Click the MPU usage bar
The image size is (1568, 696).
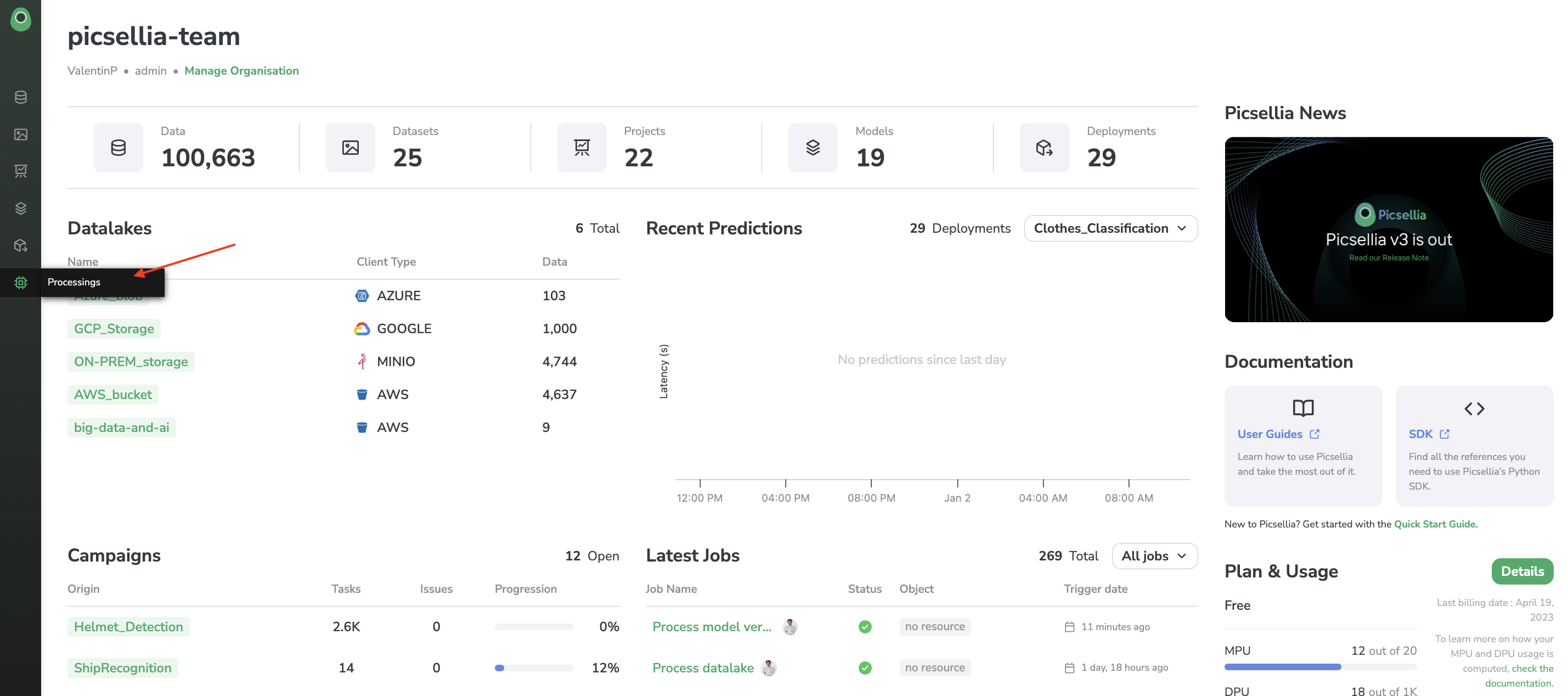coord(1320,667)
